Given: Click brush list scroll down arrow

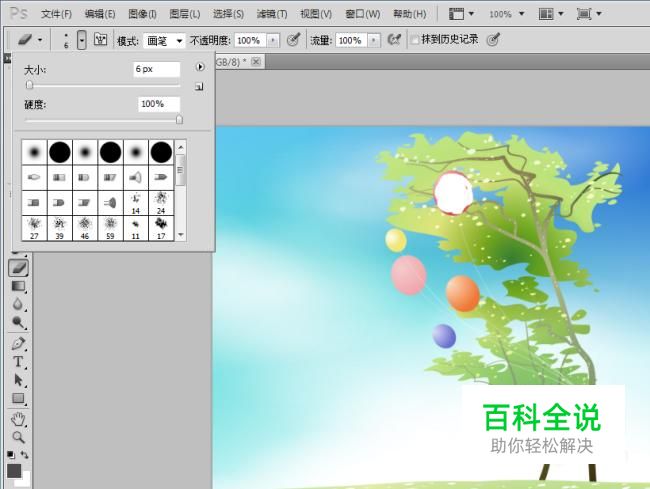Looking at the screenshot, I should coord(181,235).
